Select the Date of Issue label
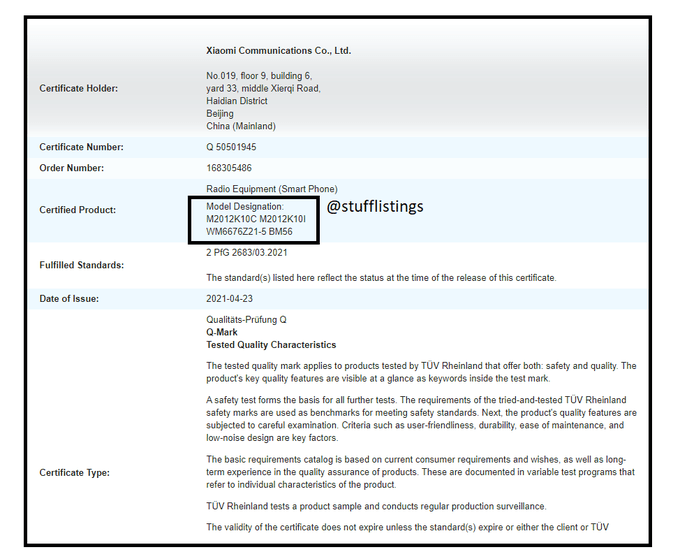The width and height of the screenshot is (680, 552). (x=69, y=299)
